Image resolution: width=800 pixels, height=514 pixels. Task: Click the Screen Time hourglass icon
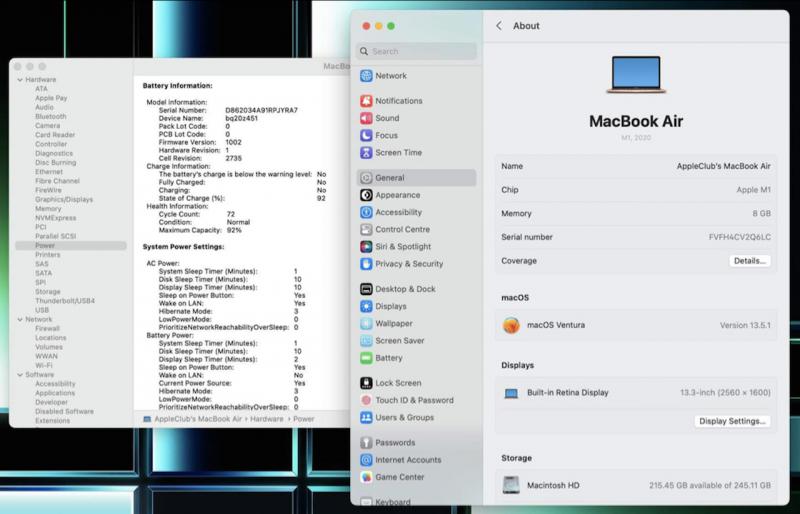pos(366,153)
